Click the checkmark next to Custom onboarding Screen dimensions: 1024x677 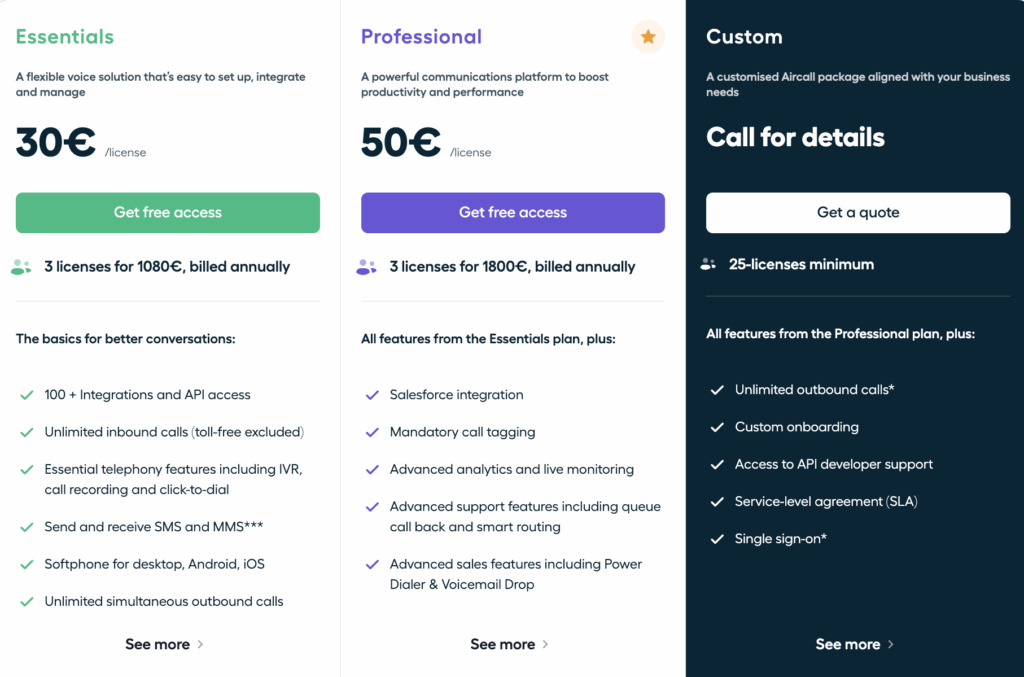(717, 427)
